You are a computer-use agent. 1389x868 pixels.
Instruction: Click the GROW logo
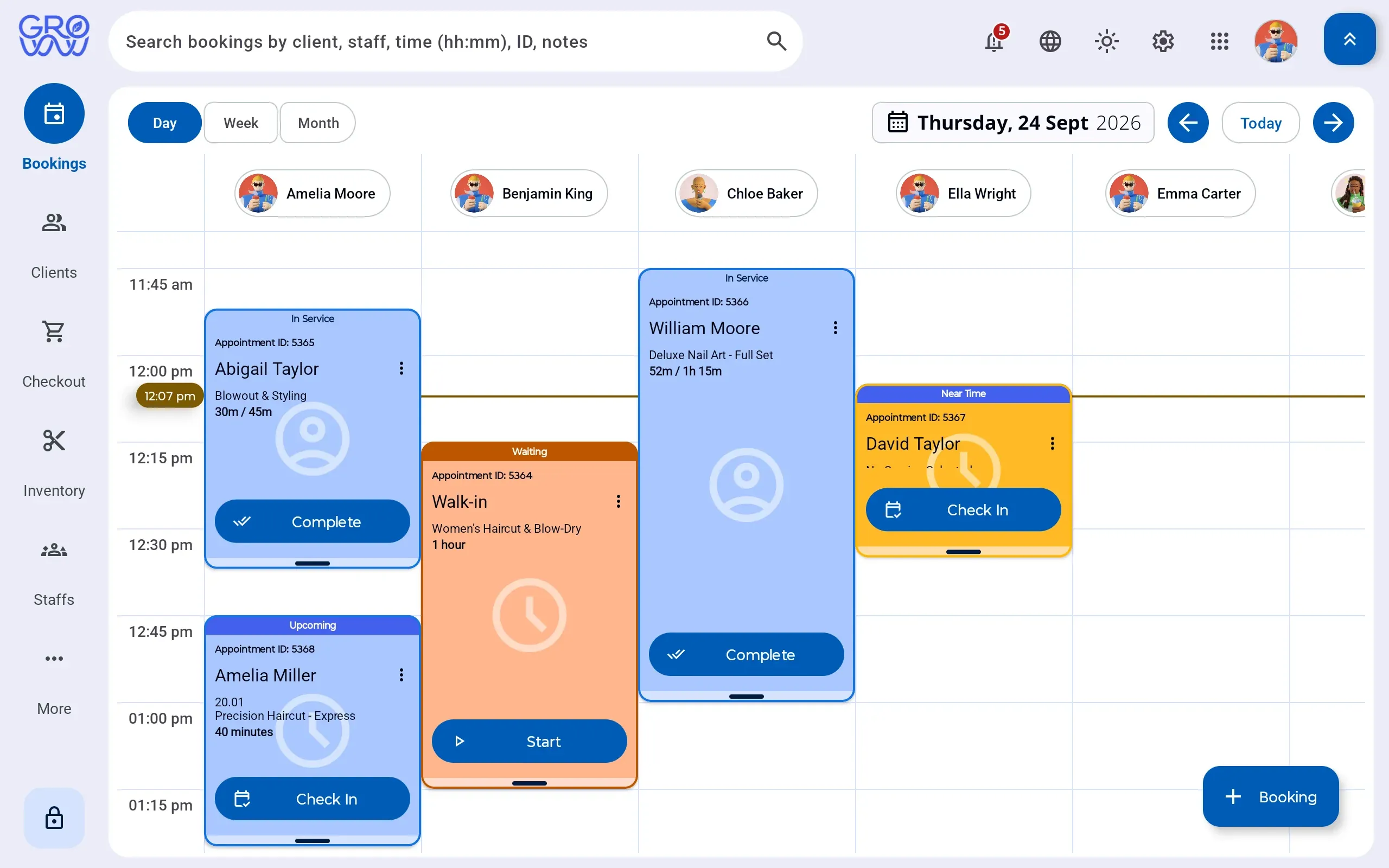coord(54,36)
